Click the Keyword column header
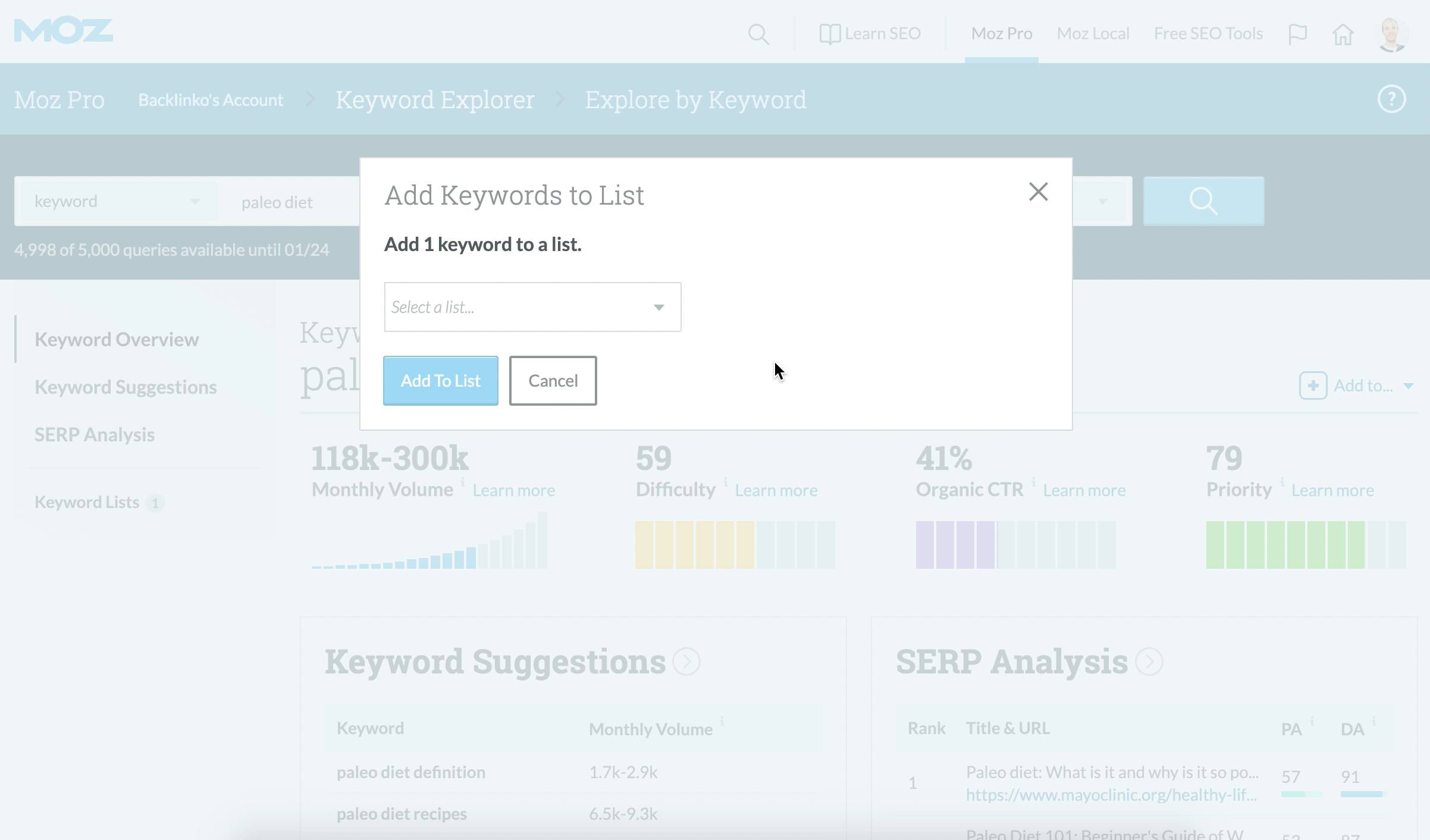 [370, 728]
